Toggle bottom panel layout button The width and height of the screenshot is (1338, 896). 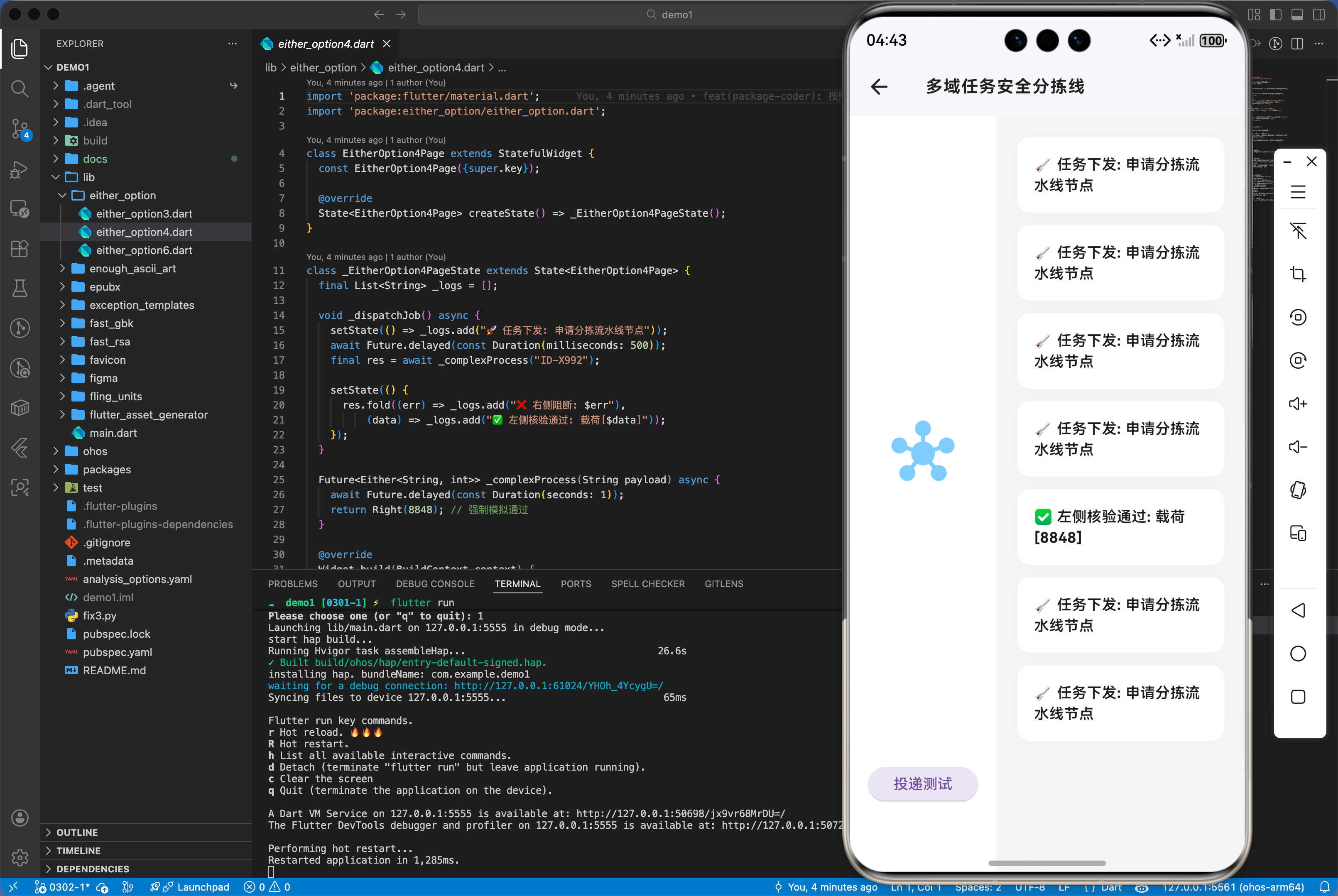tap(1297, 15)
